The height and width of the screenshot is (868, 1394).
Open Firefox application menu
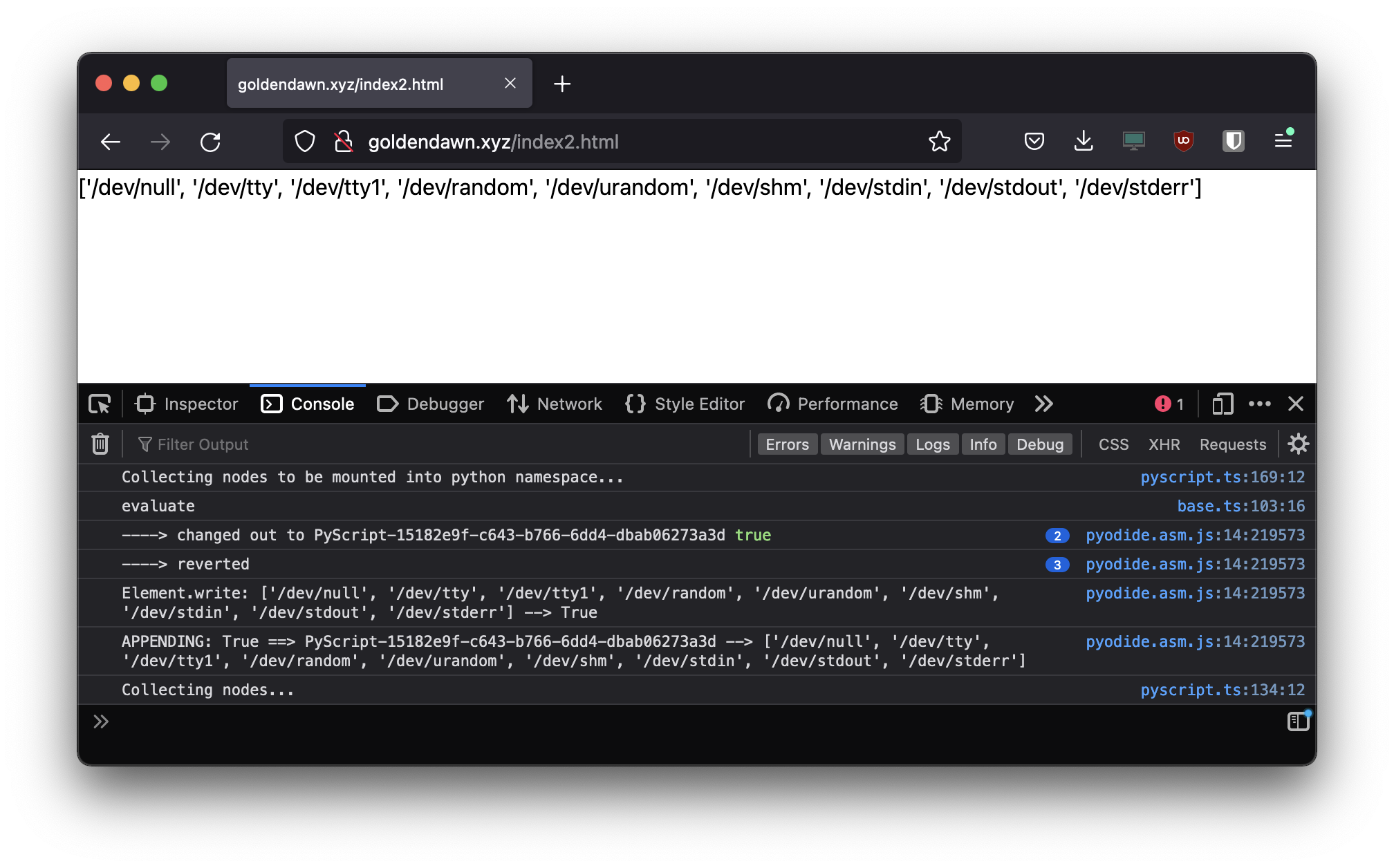coord(1283,142)
